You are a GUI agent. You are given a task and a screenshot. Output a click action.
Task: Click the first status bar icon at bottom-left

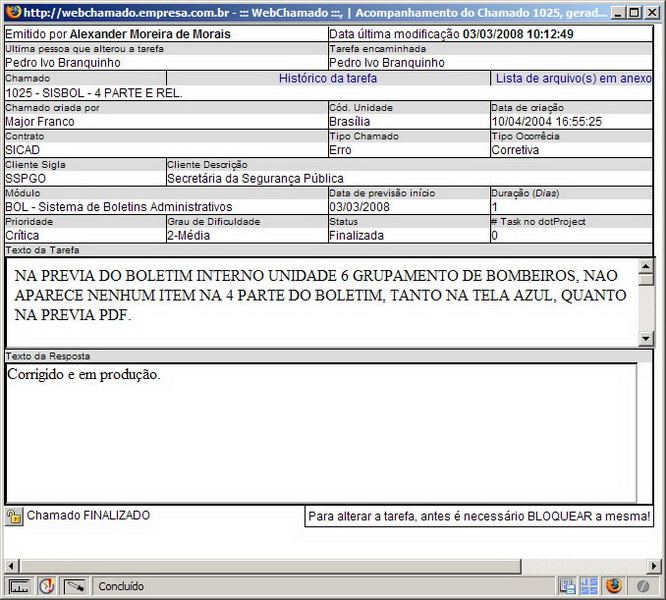(x=19, y=586)
